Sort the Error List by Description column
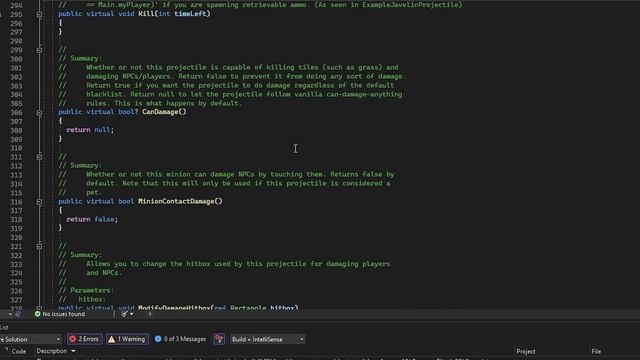 [x=51, y=351]
